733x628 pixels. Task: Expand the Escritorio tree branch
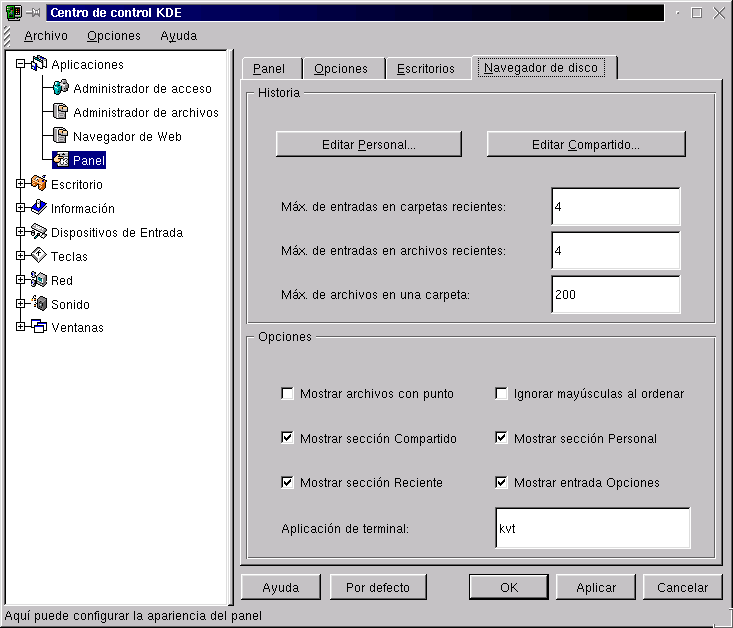[x=20, y=184]
